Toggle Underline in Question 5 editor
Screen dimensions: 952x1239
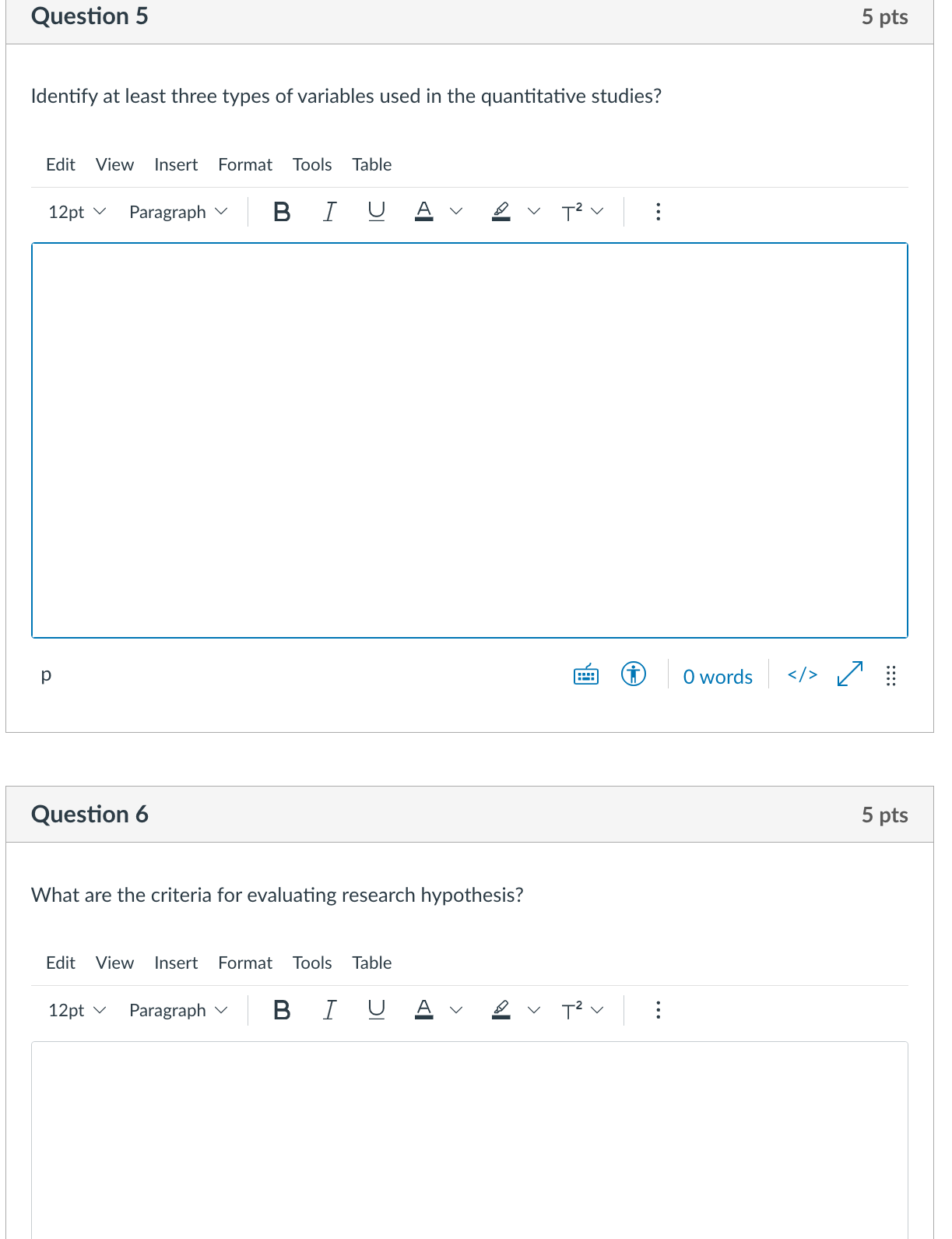tap(377, 212)
